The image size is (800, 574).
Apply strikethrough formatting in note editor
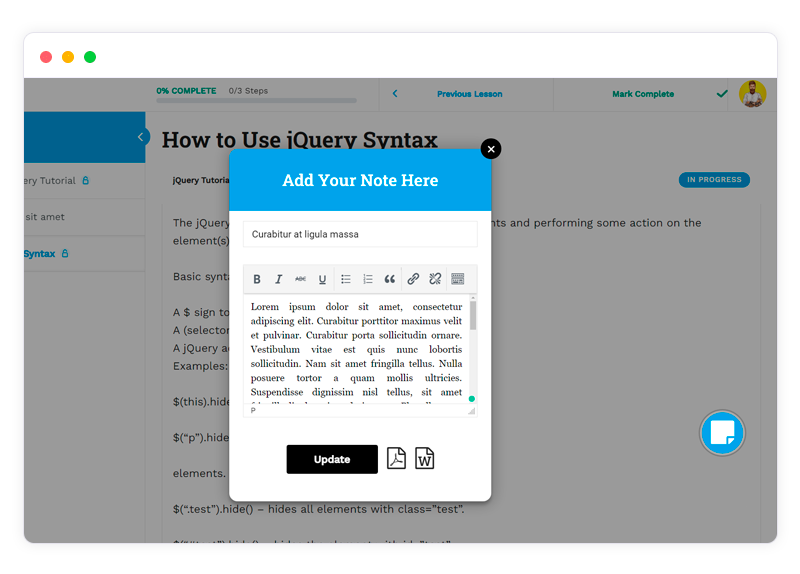(301, 279)
